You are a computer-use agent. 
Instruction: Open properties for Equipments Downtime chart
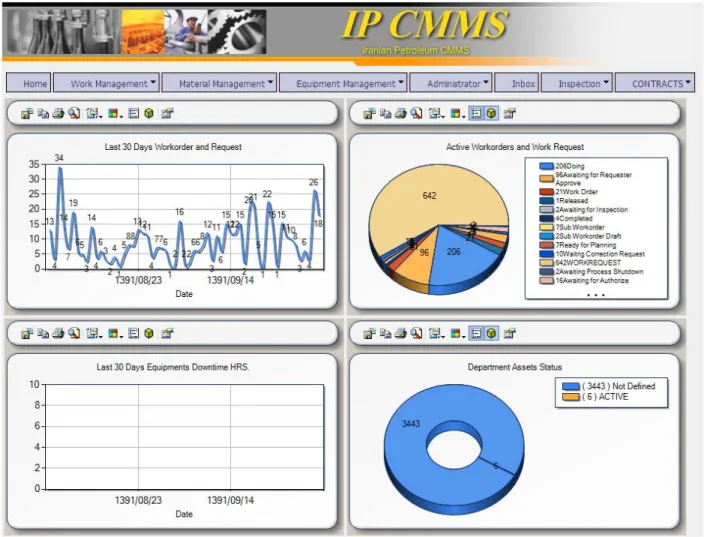[167, 334]
